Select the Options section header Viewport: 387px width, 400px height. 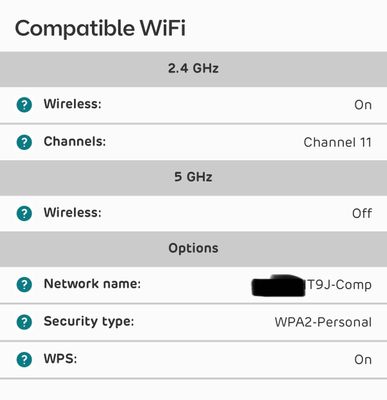click(x=193, y=249)
